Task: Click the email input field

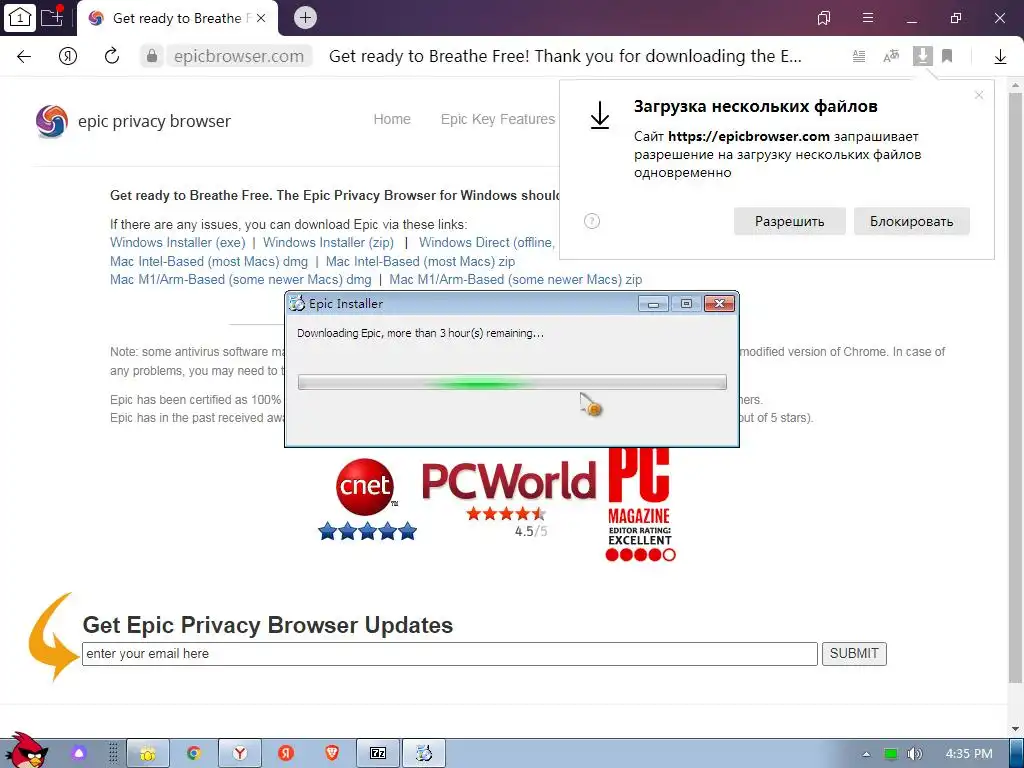Action: pos(449,654)
